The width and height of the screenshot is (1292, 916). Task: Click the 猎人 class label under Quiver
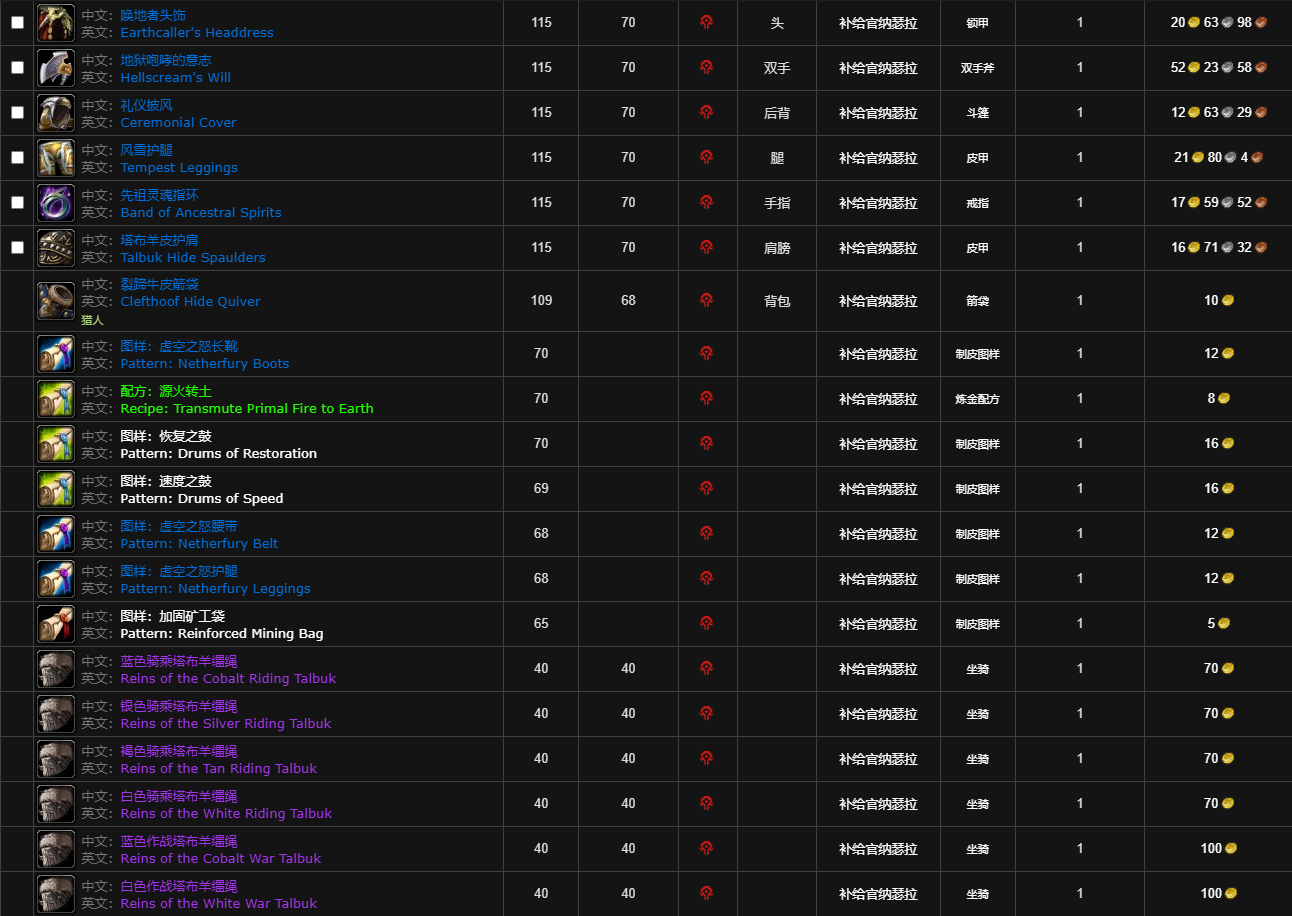(x=92, y=320)
